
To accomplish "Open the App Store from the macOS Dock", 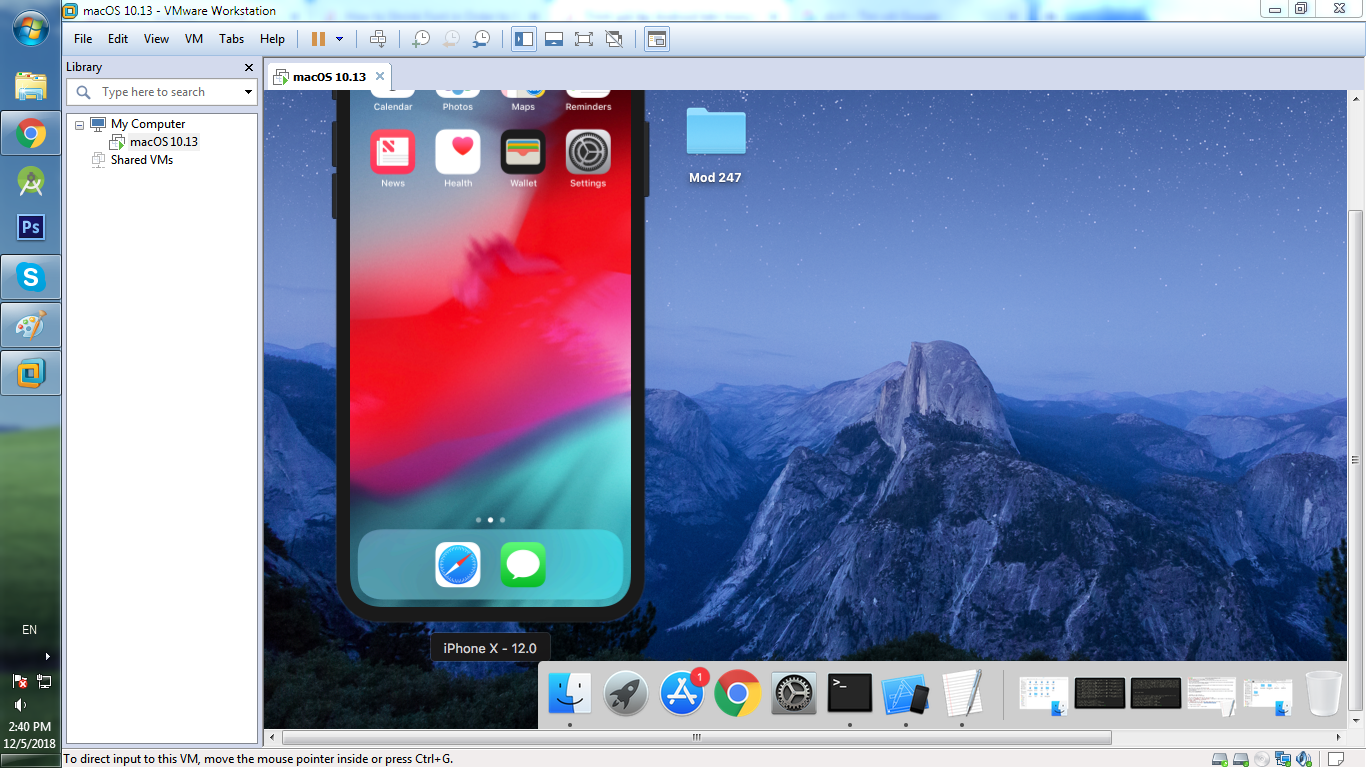I will pos(682,693).
